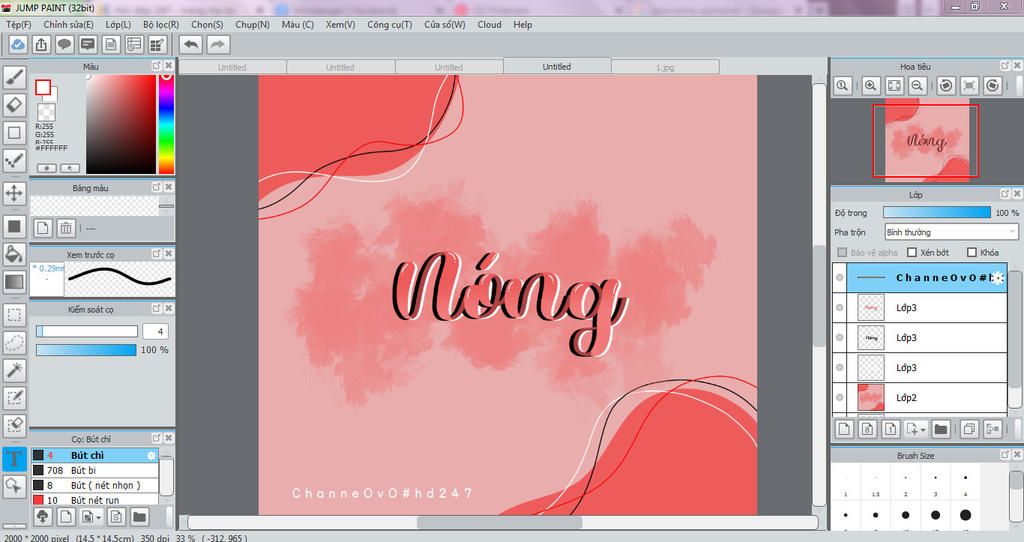Viewport: 1024px width, 542px height.
Task: Open the Tệp(F) menu
Action: pos(18,24)
